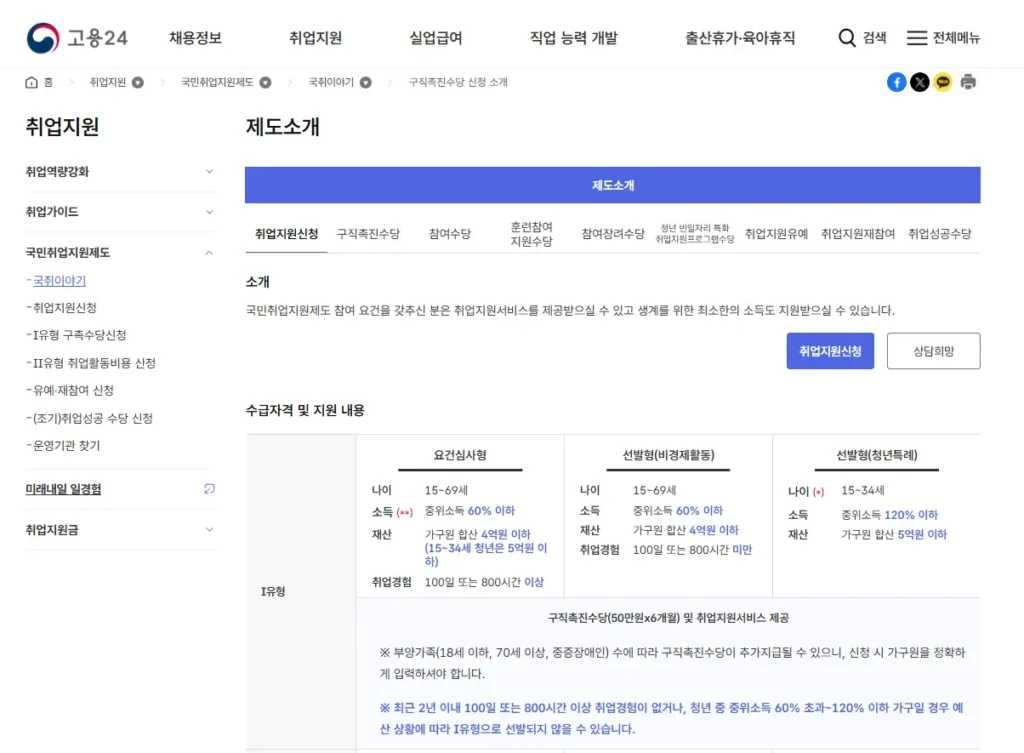This screenshot has width=1024, height=753.
Task: Click the blue 취업지원신청 button
Action: 830,351
